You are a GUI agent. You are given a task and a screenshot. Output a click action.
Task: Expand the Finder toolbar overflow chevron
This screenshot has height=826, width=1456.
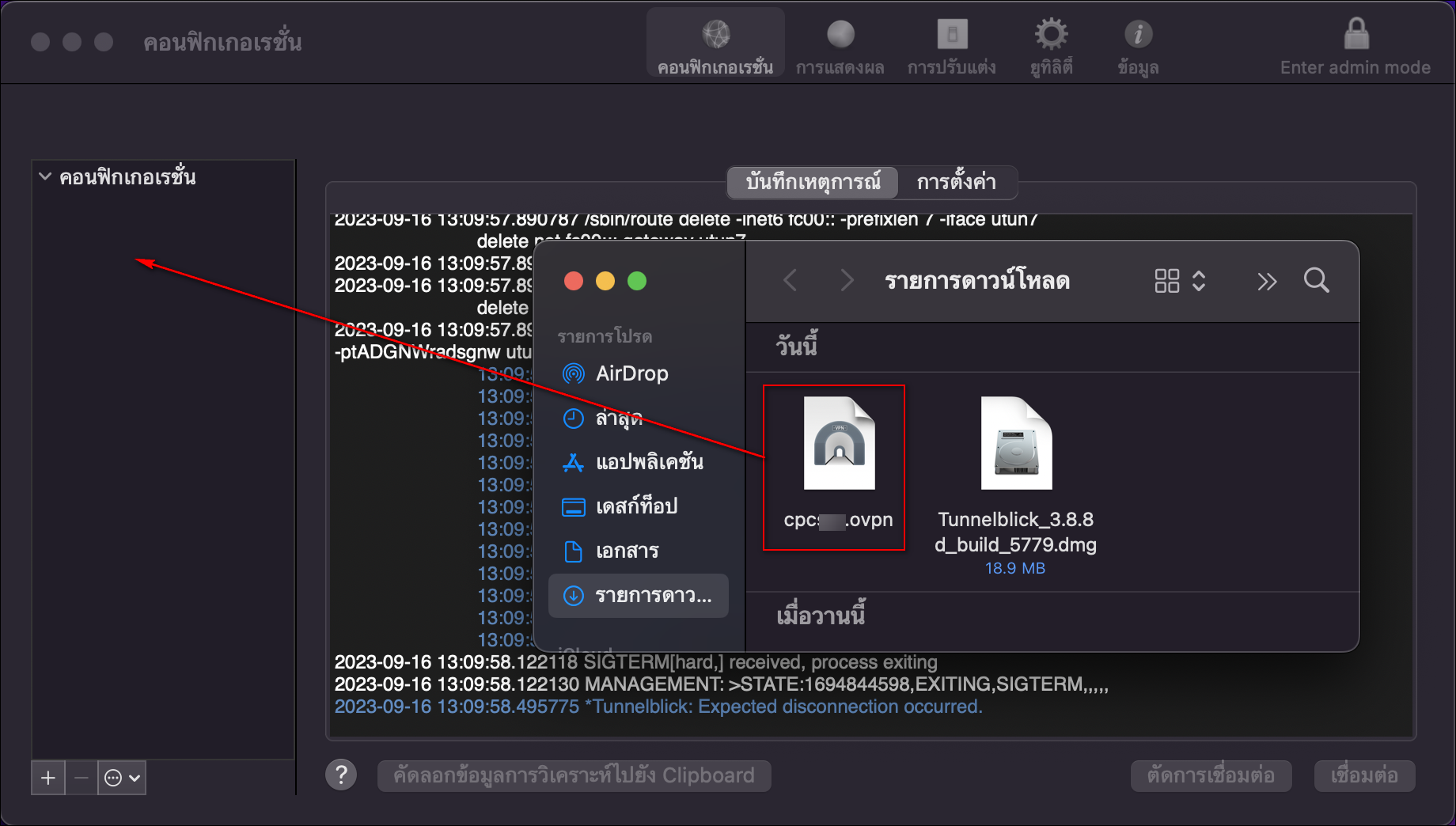tap(1267, 281)
